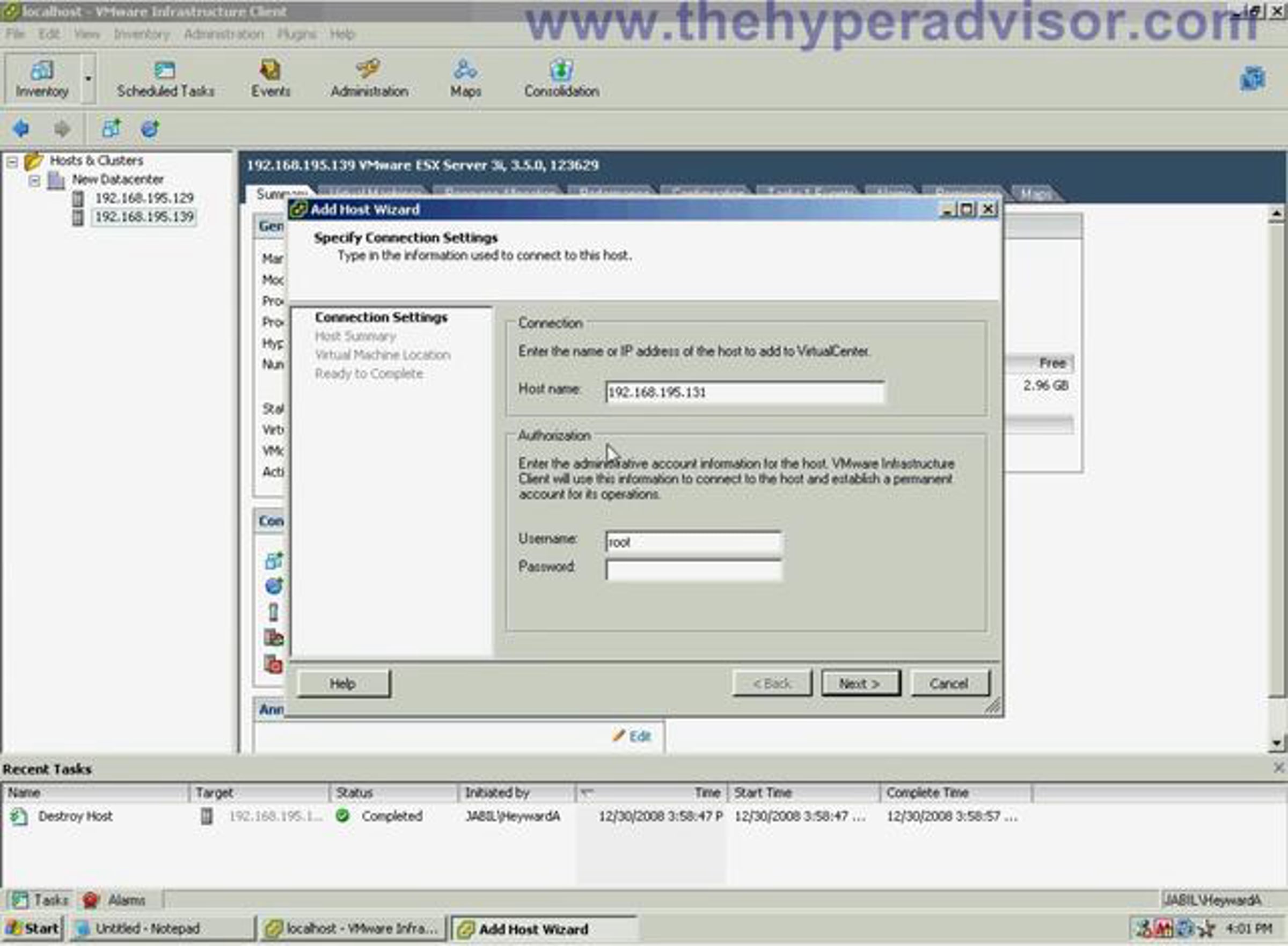This screenshot has height=946, width=1288.
Task: Open the Inventory view in the toolbar
Action: tap(42, 79)
